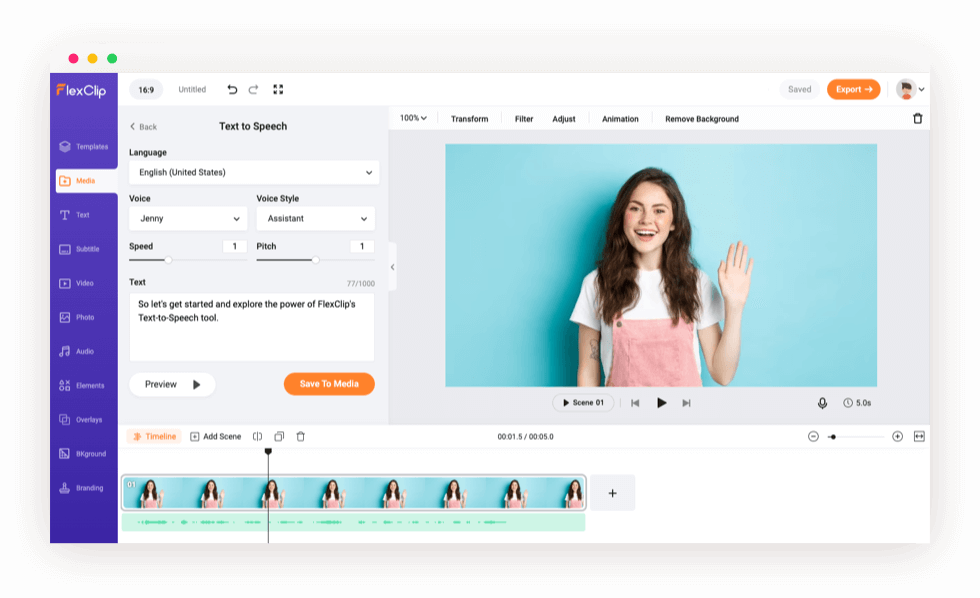Image resolution: width=980 pixels, height=598 pixels.
Task: Open the Media sidebar section
Action: (x=86, y=181)
